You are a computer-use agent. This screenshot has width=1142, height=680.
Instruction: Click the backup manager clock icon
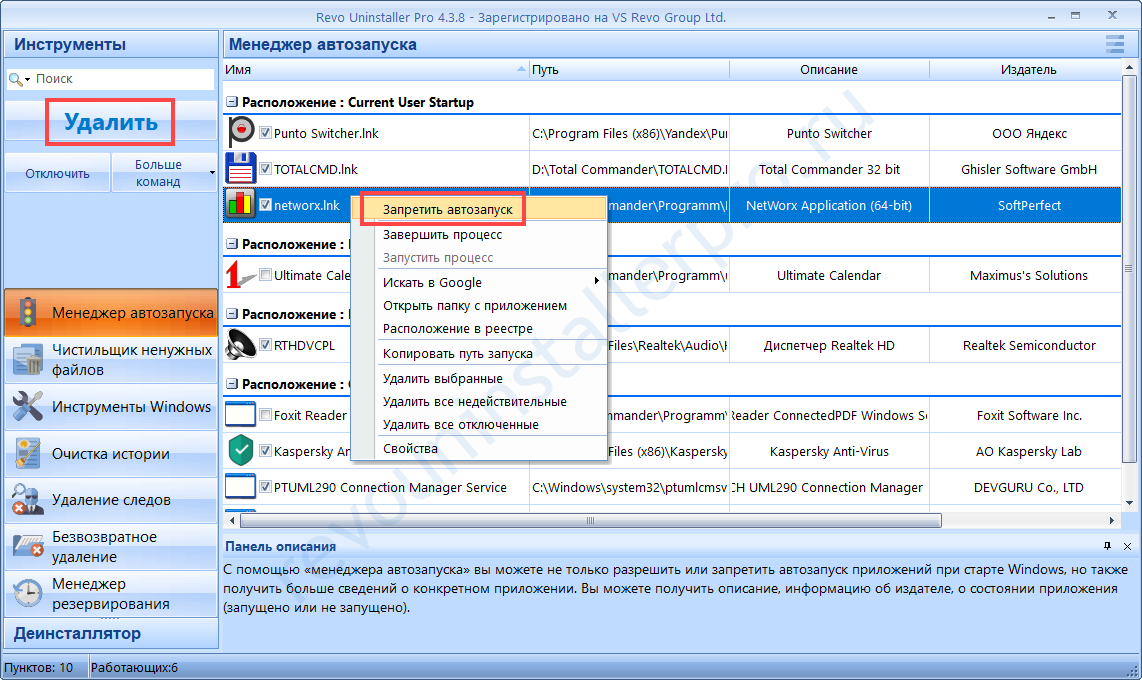pos(28,593)
